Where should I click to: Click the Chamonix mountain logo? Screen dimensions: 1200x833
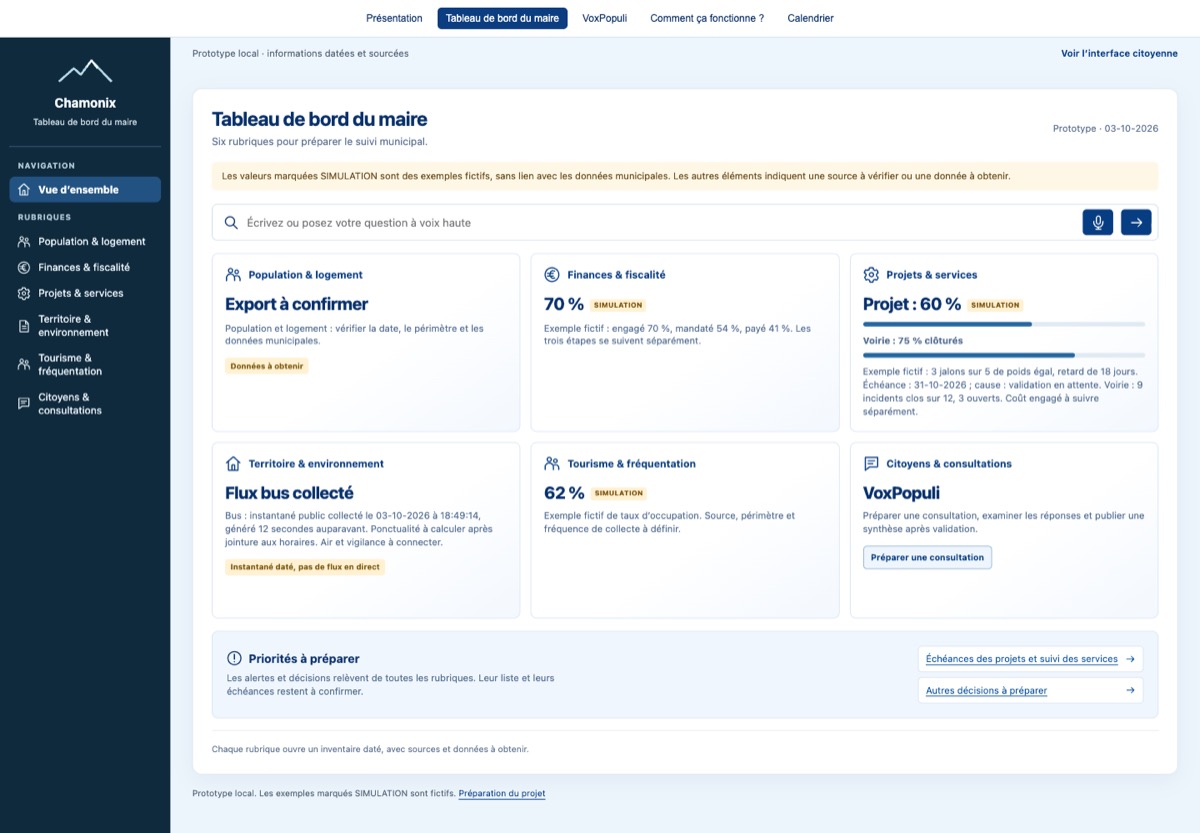coord(85,71)
